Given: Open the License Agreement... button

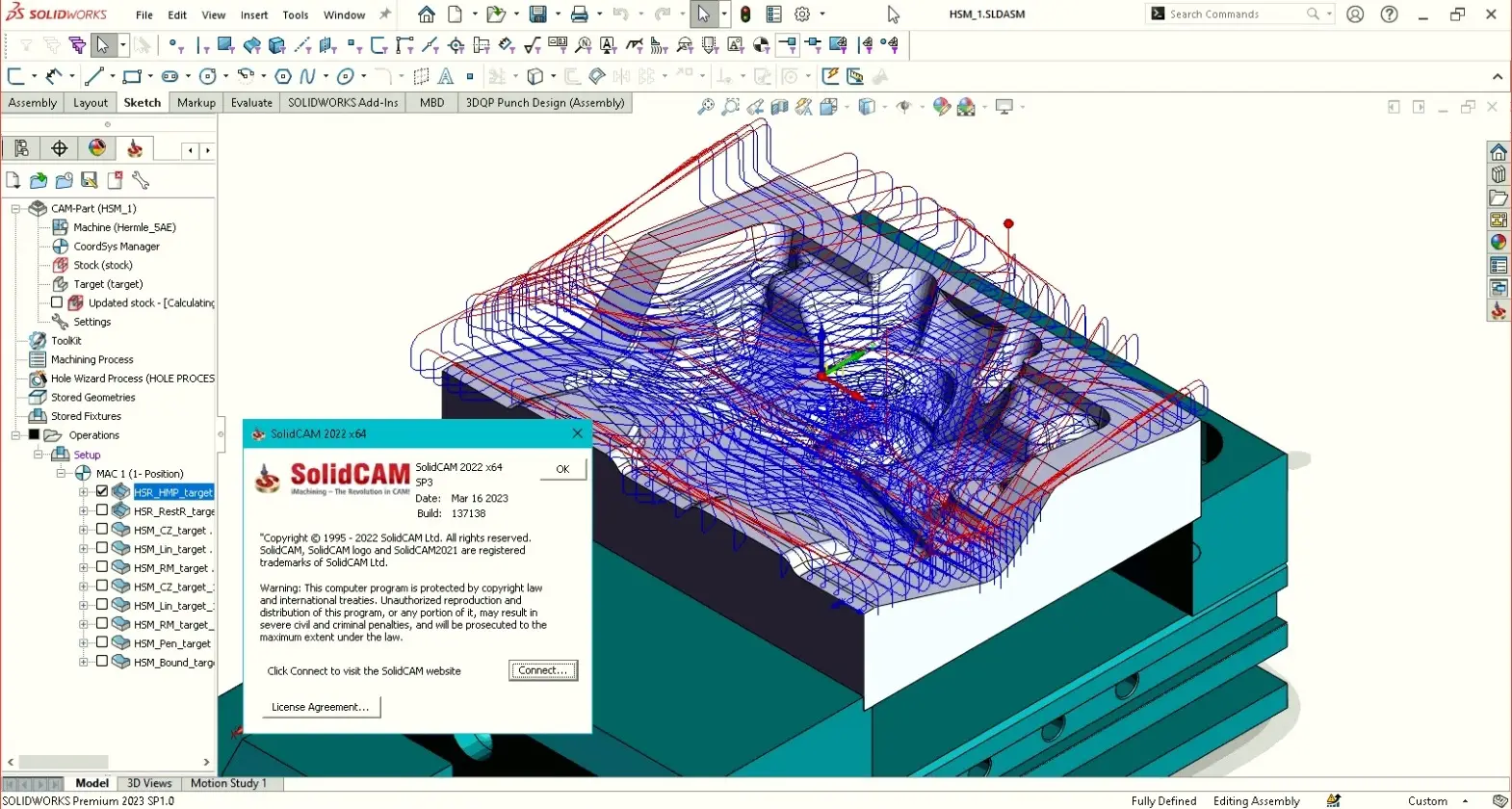Looking at the screenshot, I should click(321, 707).
